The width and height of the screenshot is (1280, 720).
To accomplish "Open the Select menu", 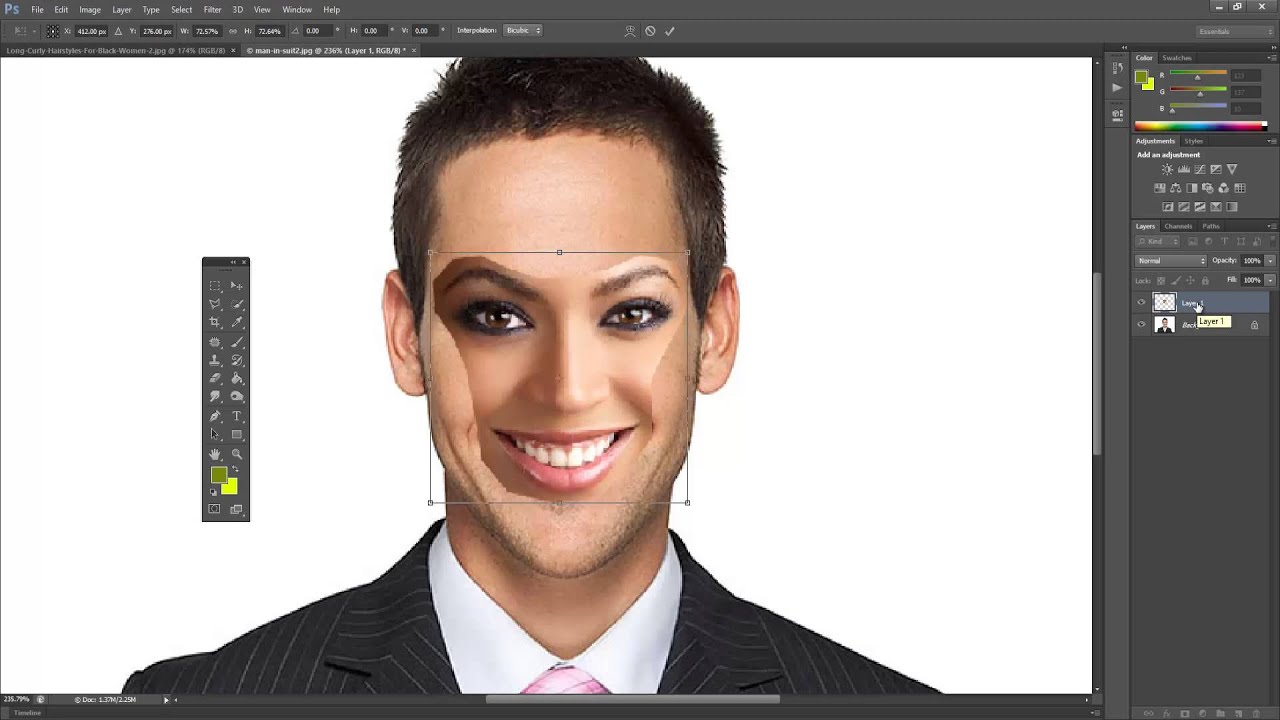I will pos(181,9).
